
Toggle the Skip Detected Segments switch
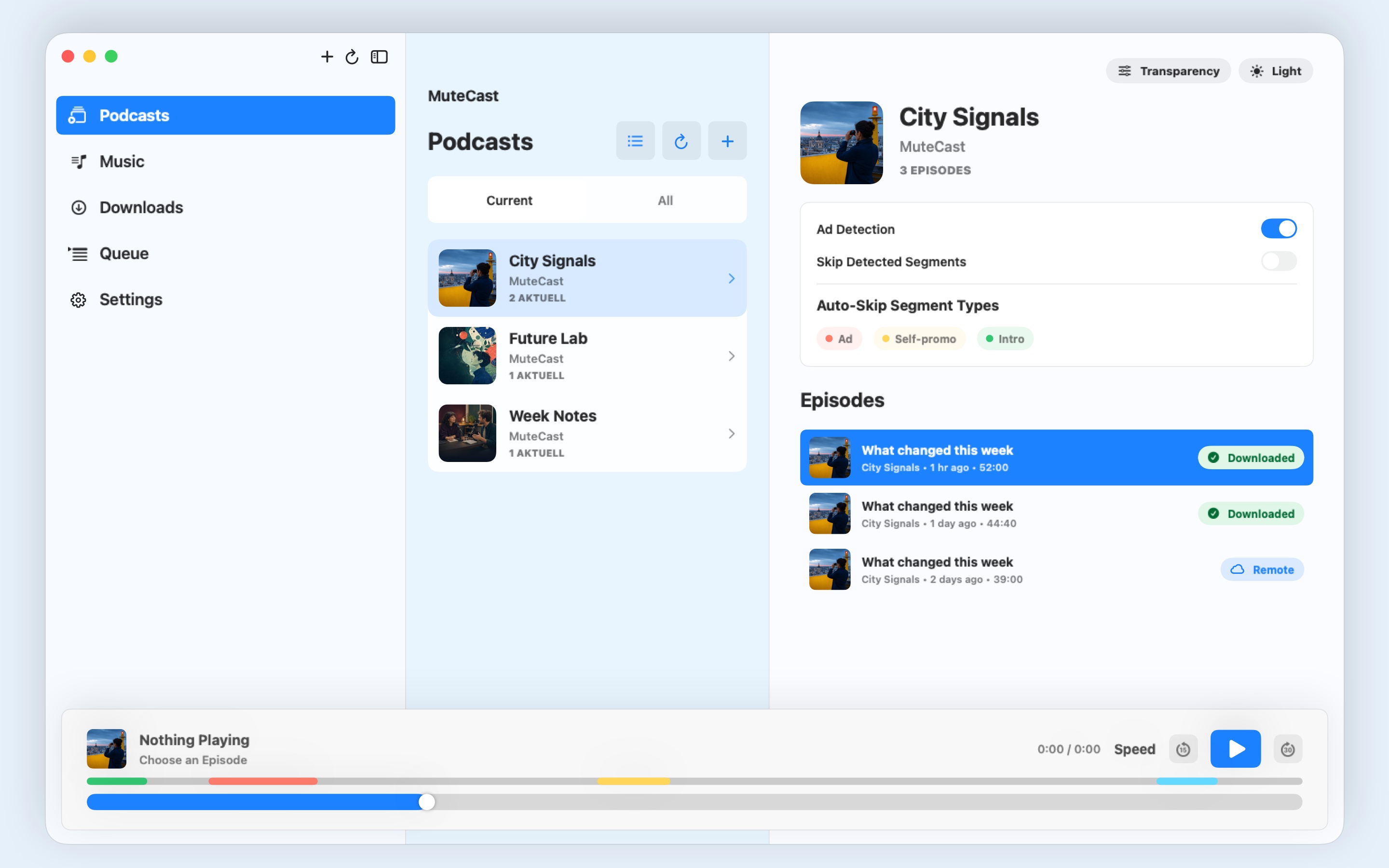point(1279,261)
